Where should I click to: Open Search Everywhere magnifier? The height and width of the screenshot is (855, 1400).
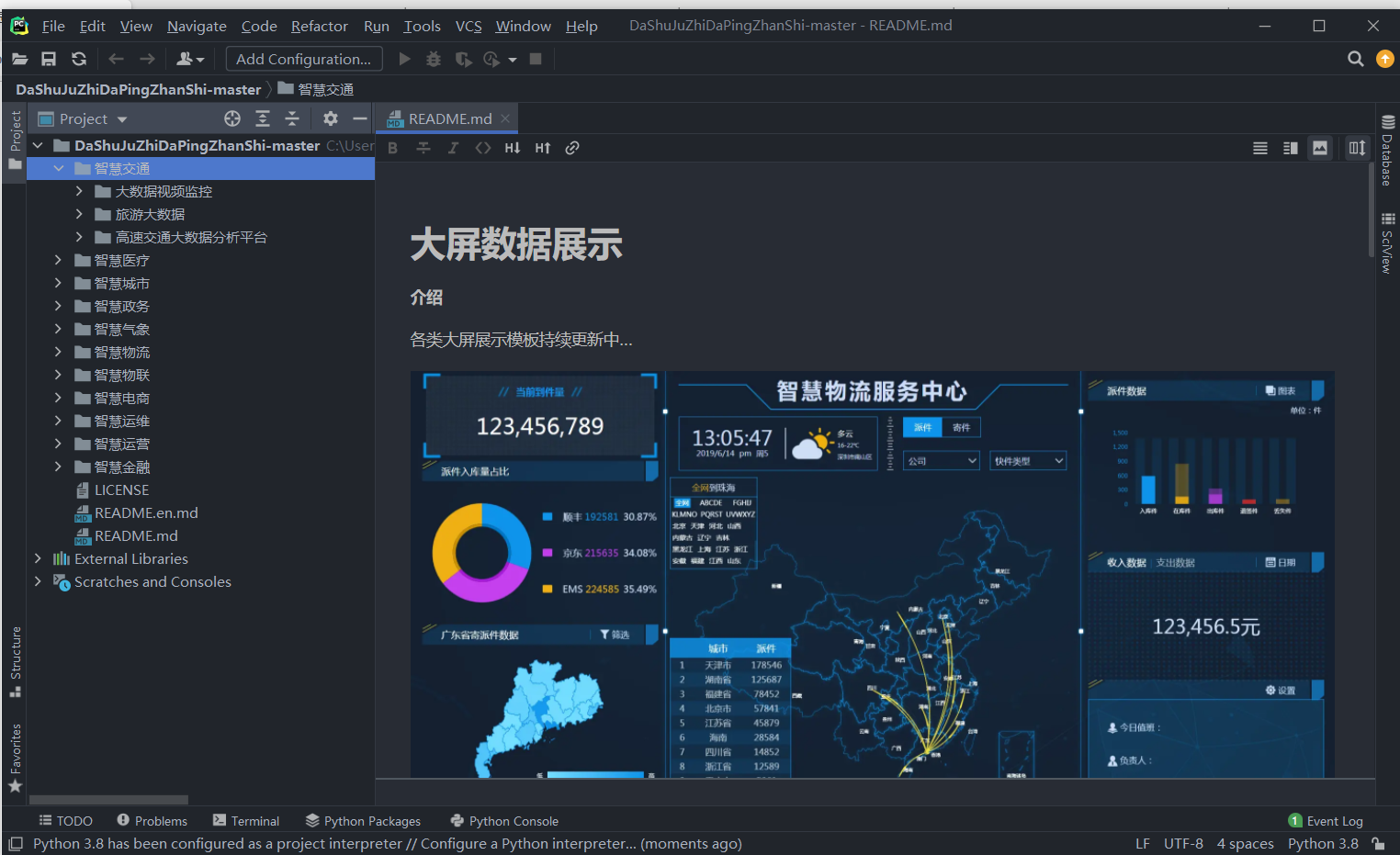pos(1355,59)
